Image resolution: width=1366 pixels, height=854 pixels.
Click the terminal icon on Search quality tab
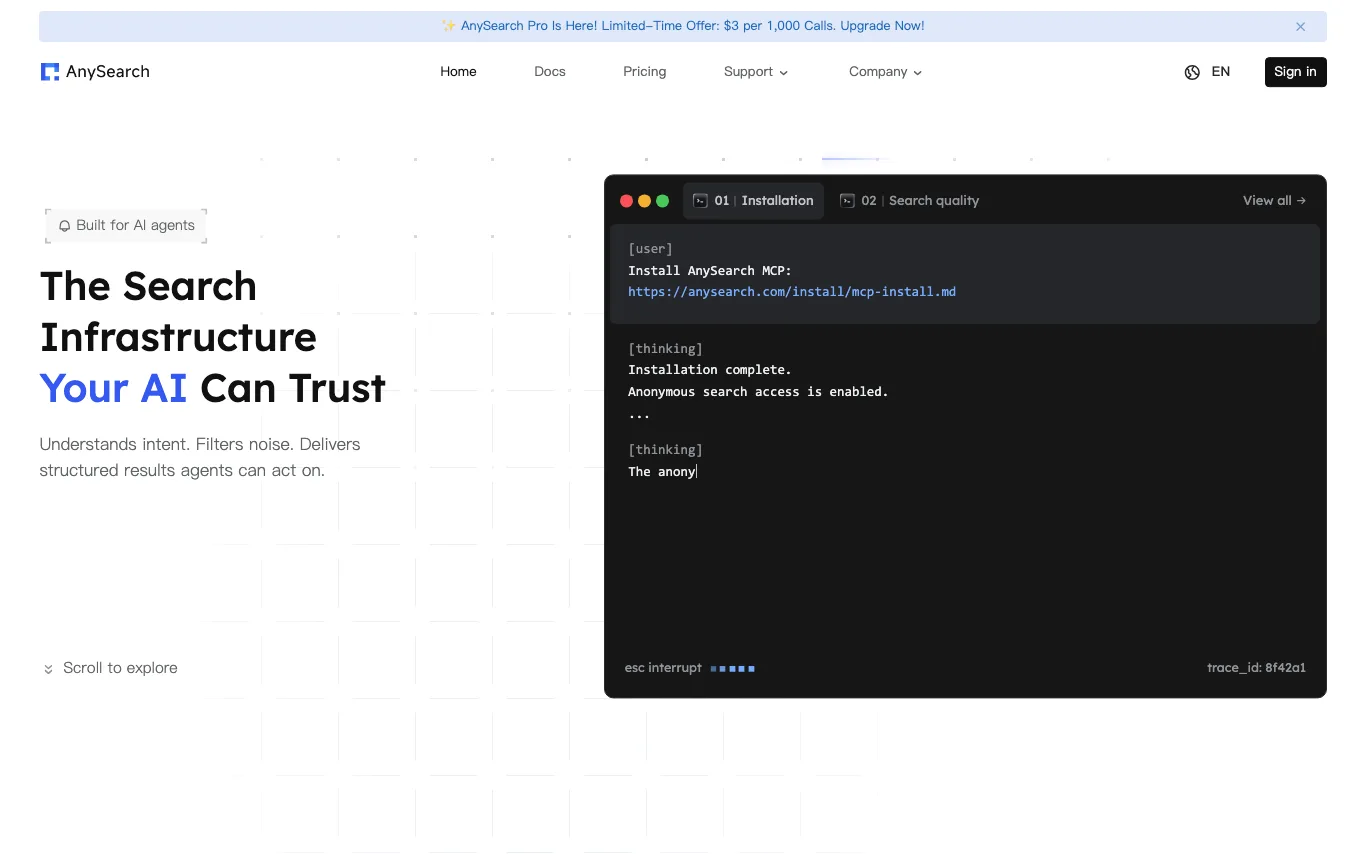(847, 201)
